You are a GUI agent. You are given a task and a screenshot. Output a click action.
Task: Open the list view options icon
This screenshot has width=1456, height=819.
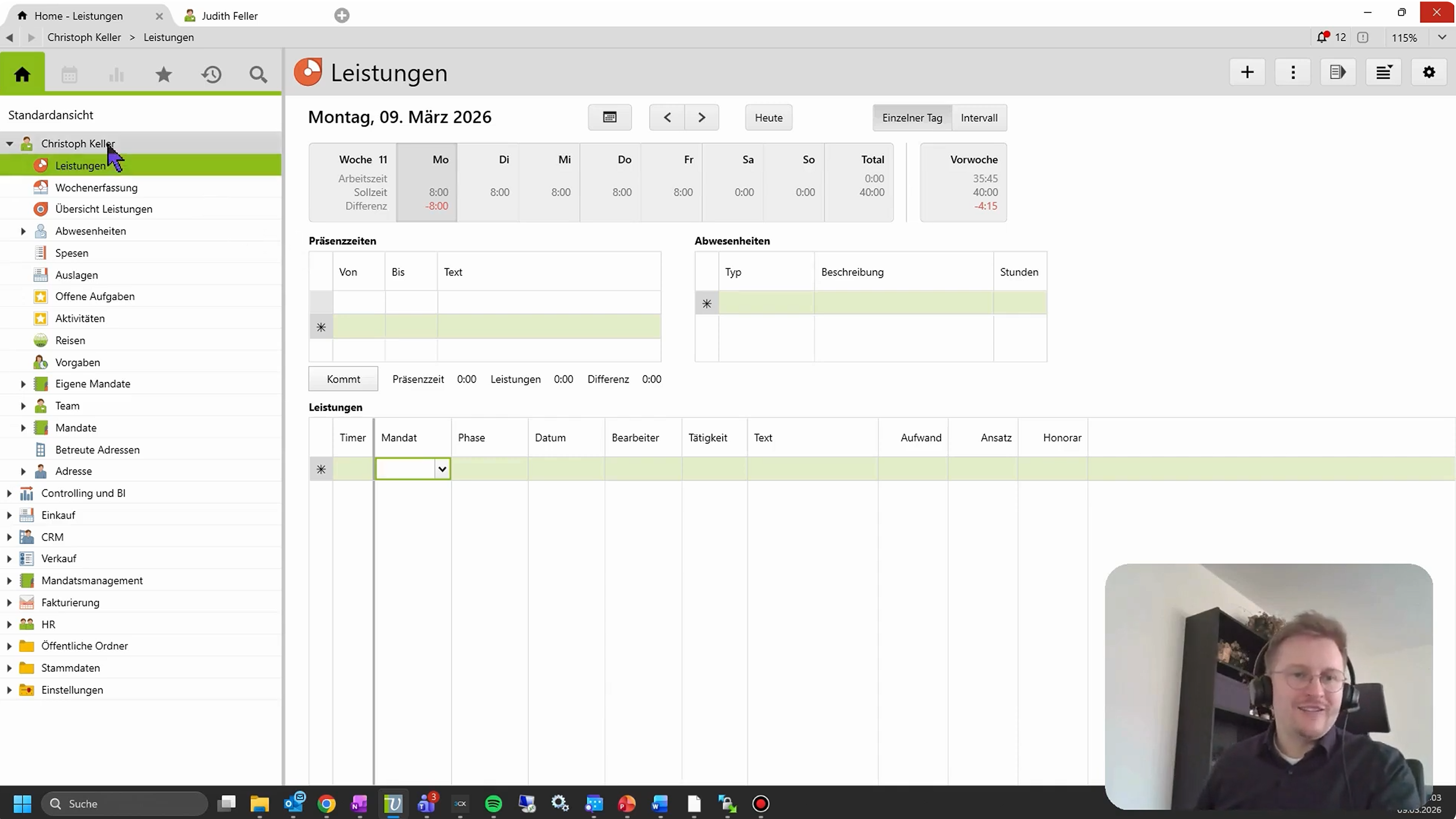1383,72
